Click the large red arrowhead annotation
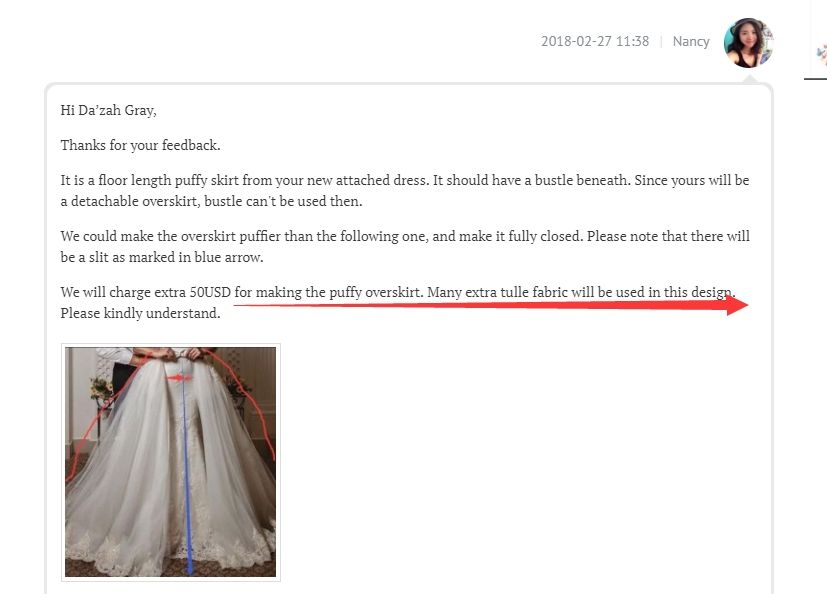This screenshot has height=594, width=827. pos(737,305)
